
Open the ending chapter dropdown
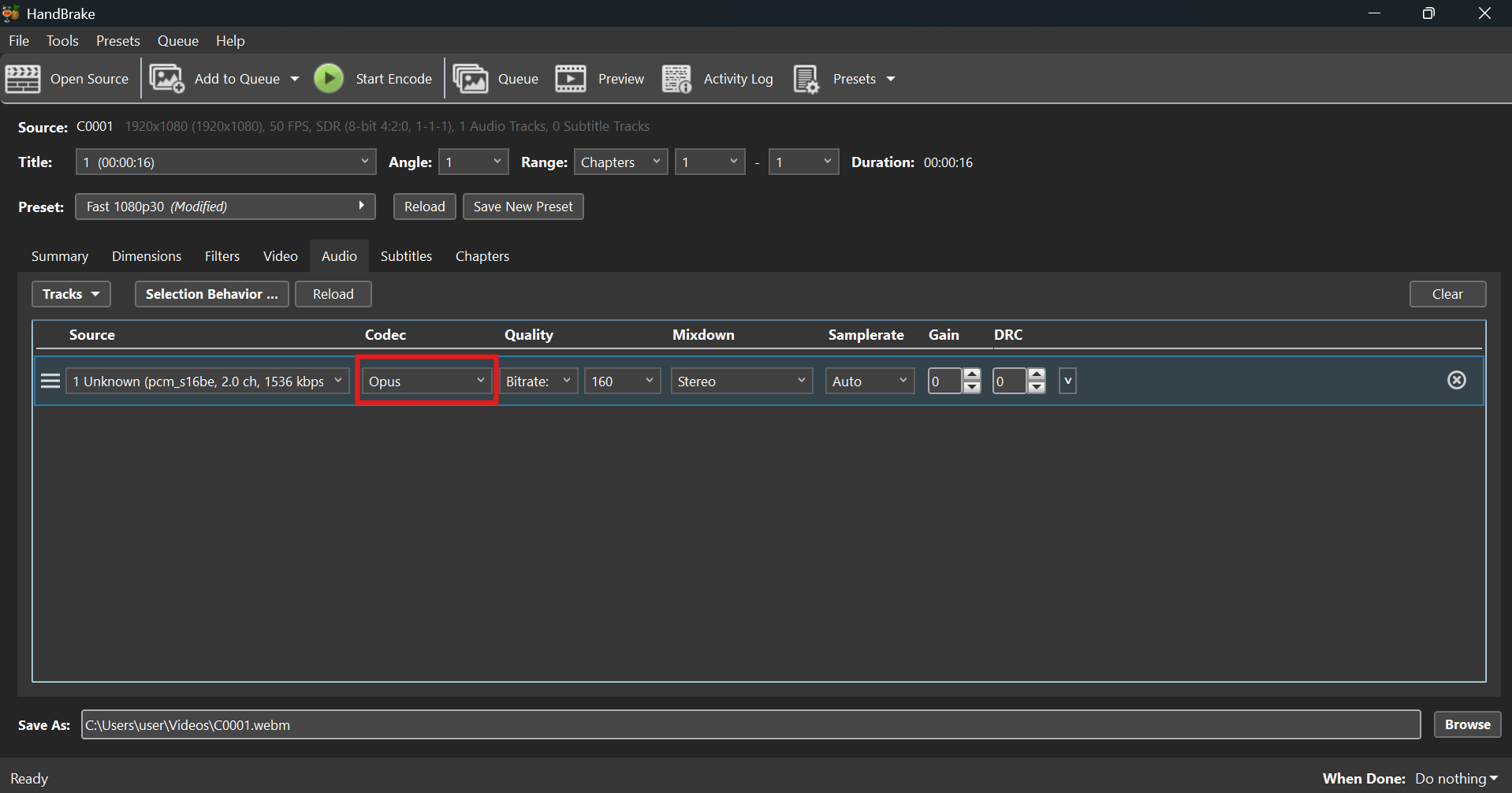coord(803,162)
